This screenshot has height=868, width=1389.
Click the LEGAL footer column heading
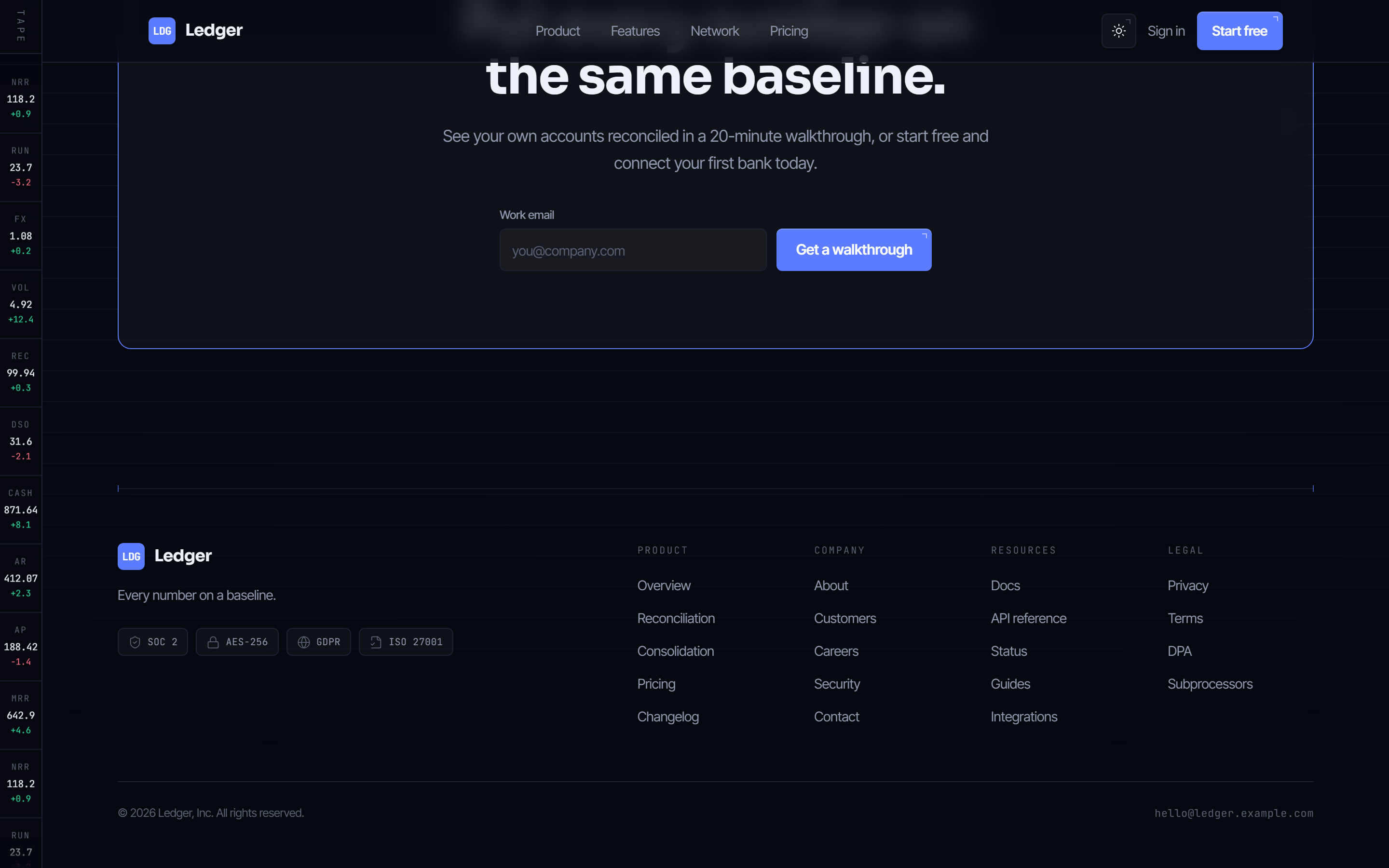(1185, 550)
